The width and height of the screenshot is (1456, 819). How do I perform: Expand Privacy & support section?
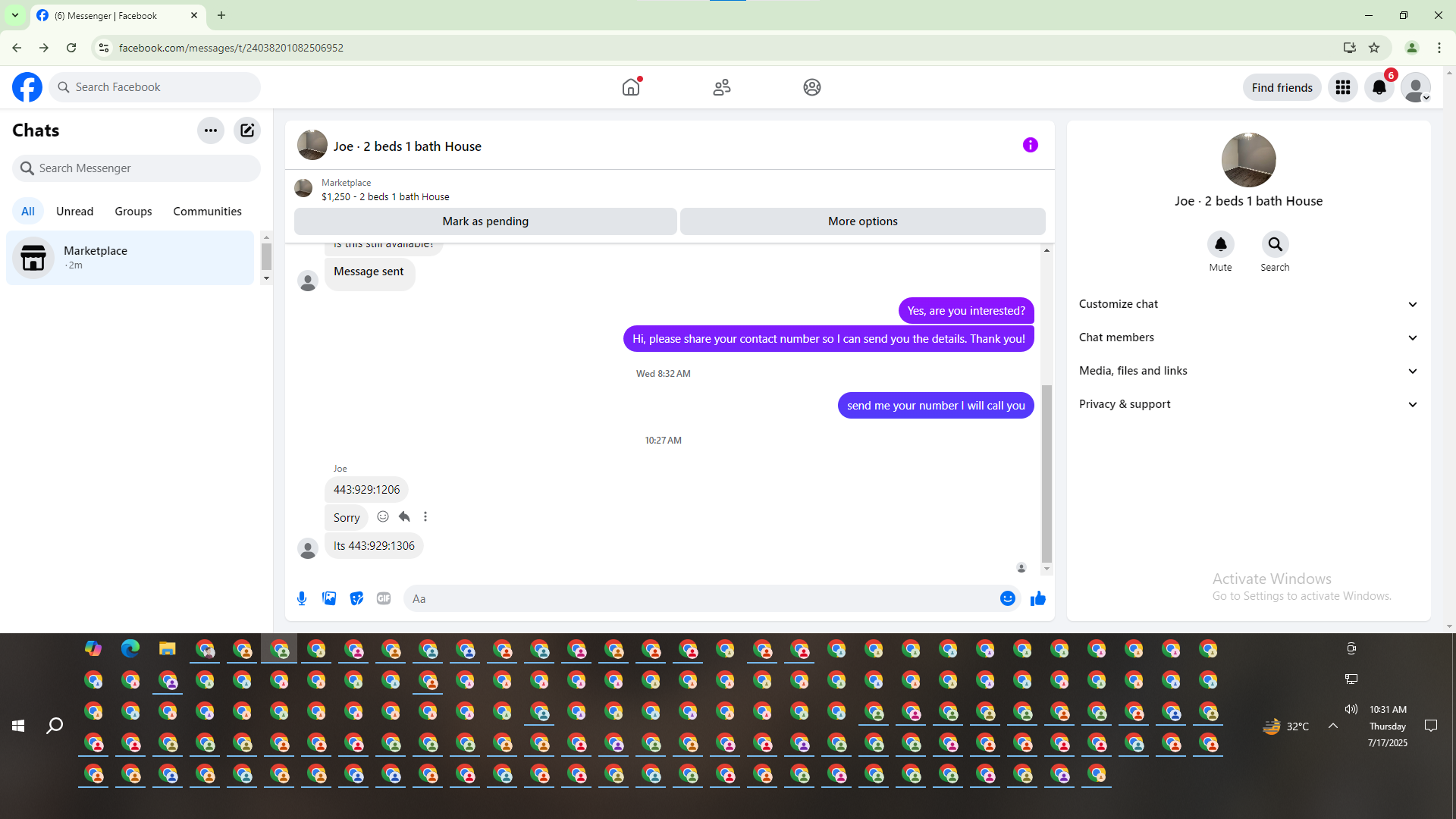1248,404
